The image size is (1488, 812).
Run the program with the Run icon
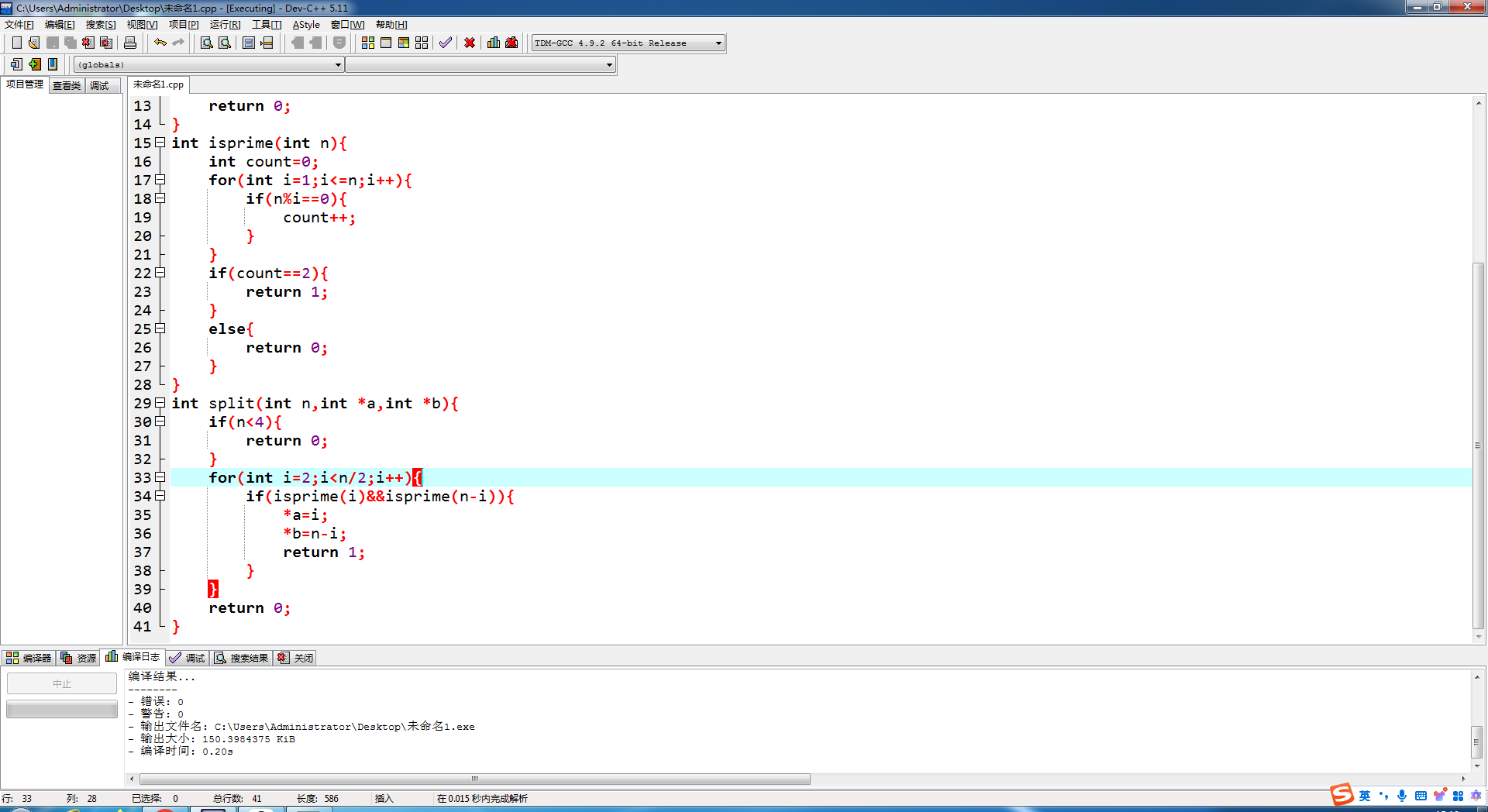point(386,43)
